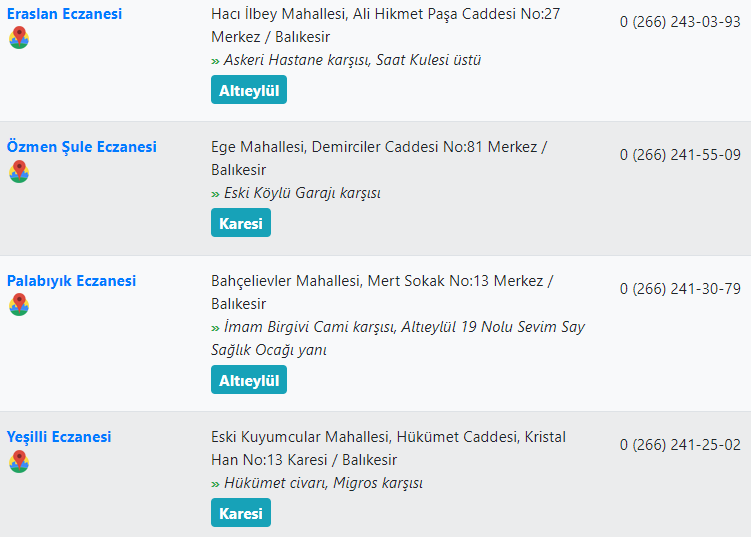Click map pin icon under Eraslan Eczanesi

[x=19, y=38]
